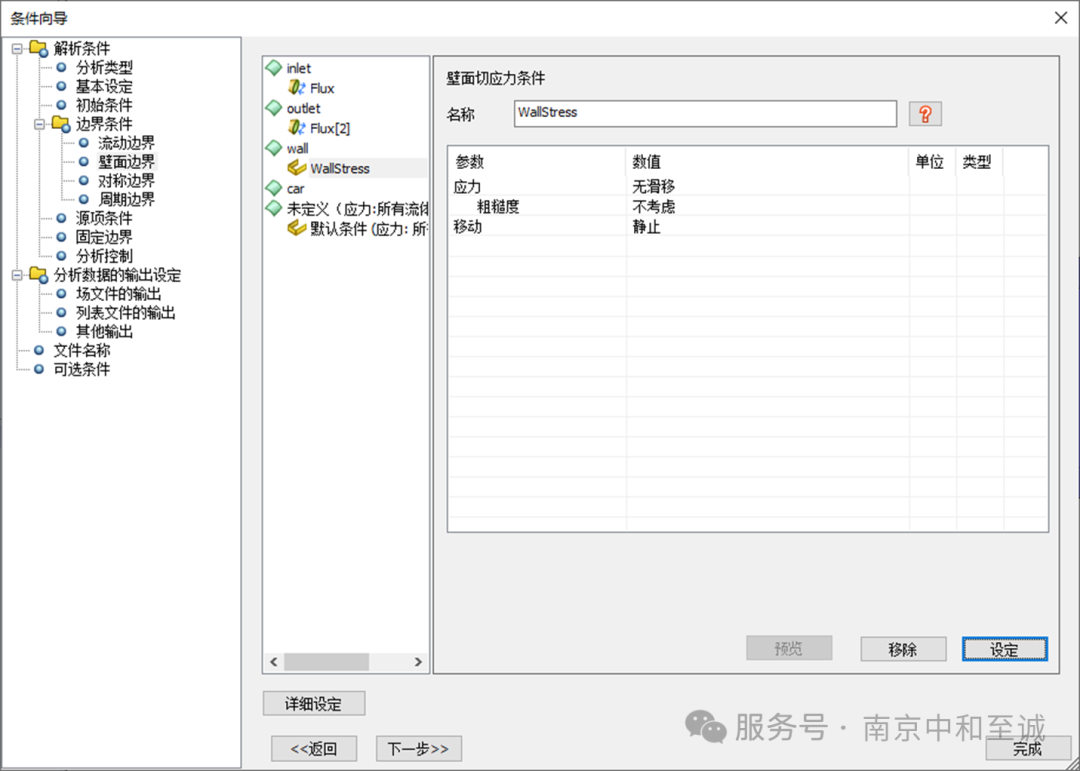Open 源项条件 in the wizard tree
The width and height of the screenshot is (1080, 771).
[104, 218]
